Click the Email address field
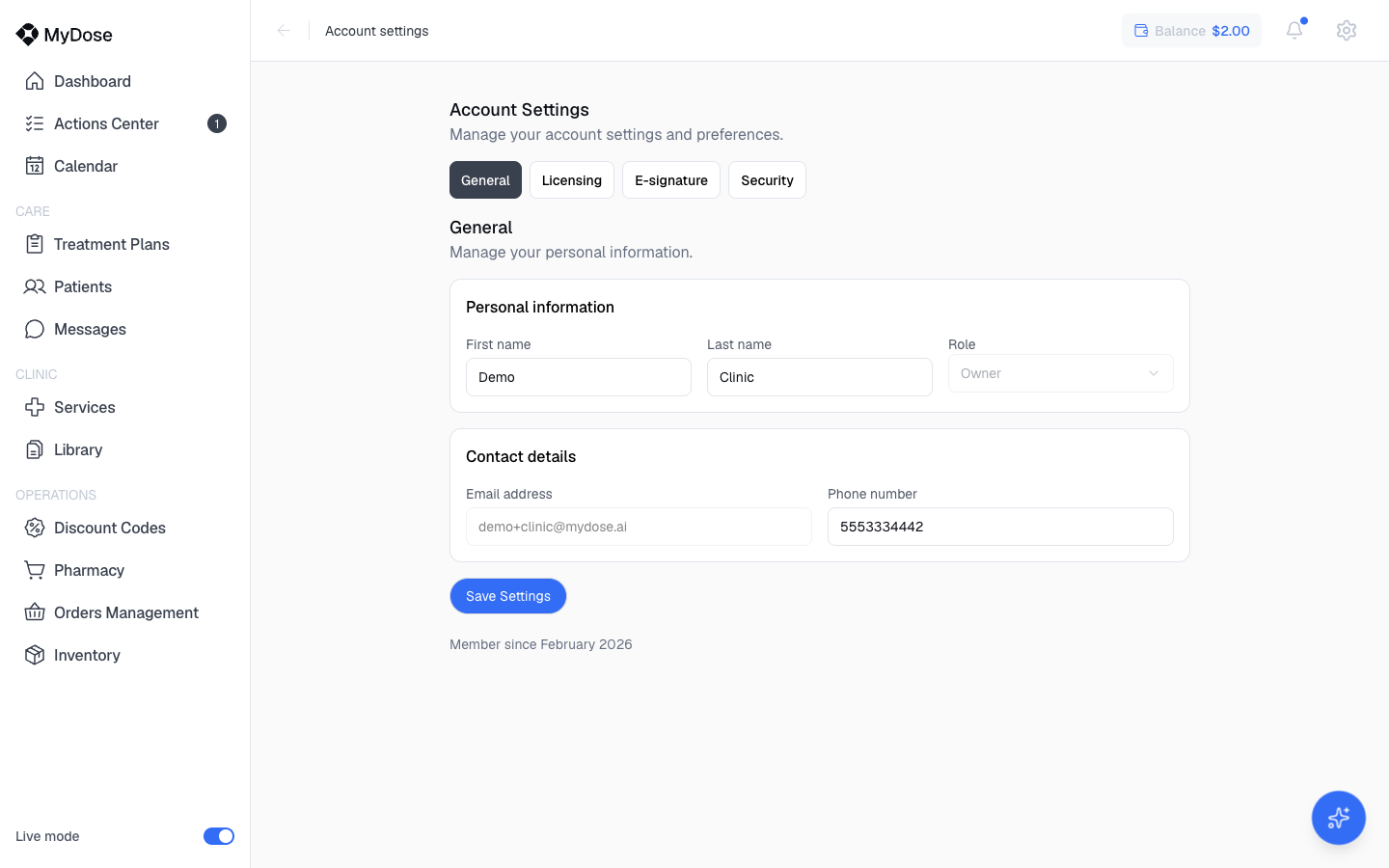This screenshot has width=1389, height=868. click(639, 527)
